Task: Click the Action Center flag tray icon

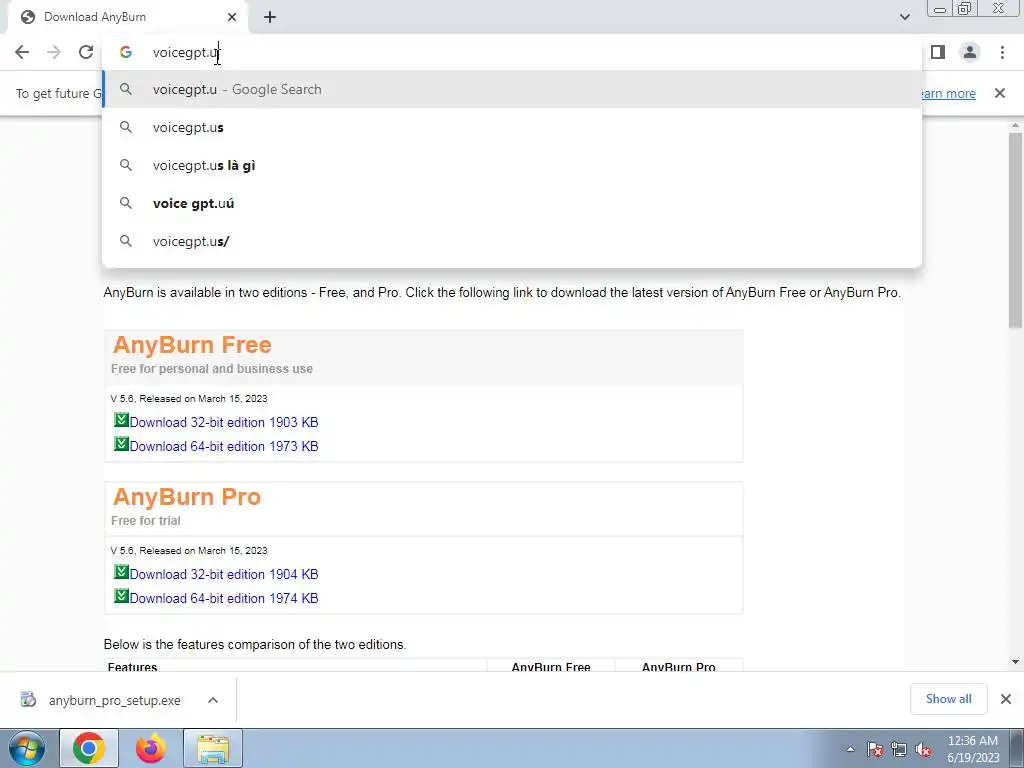Action: [x=875, y=750]
